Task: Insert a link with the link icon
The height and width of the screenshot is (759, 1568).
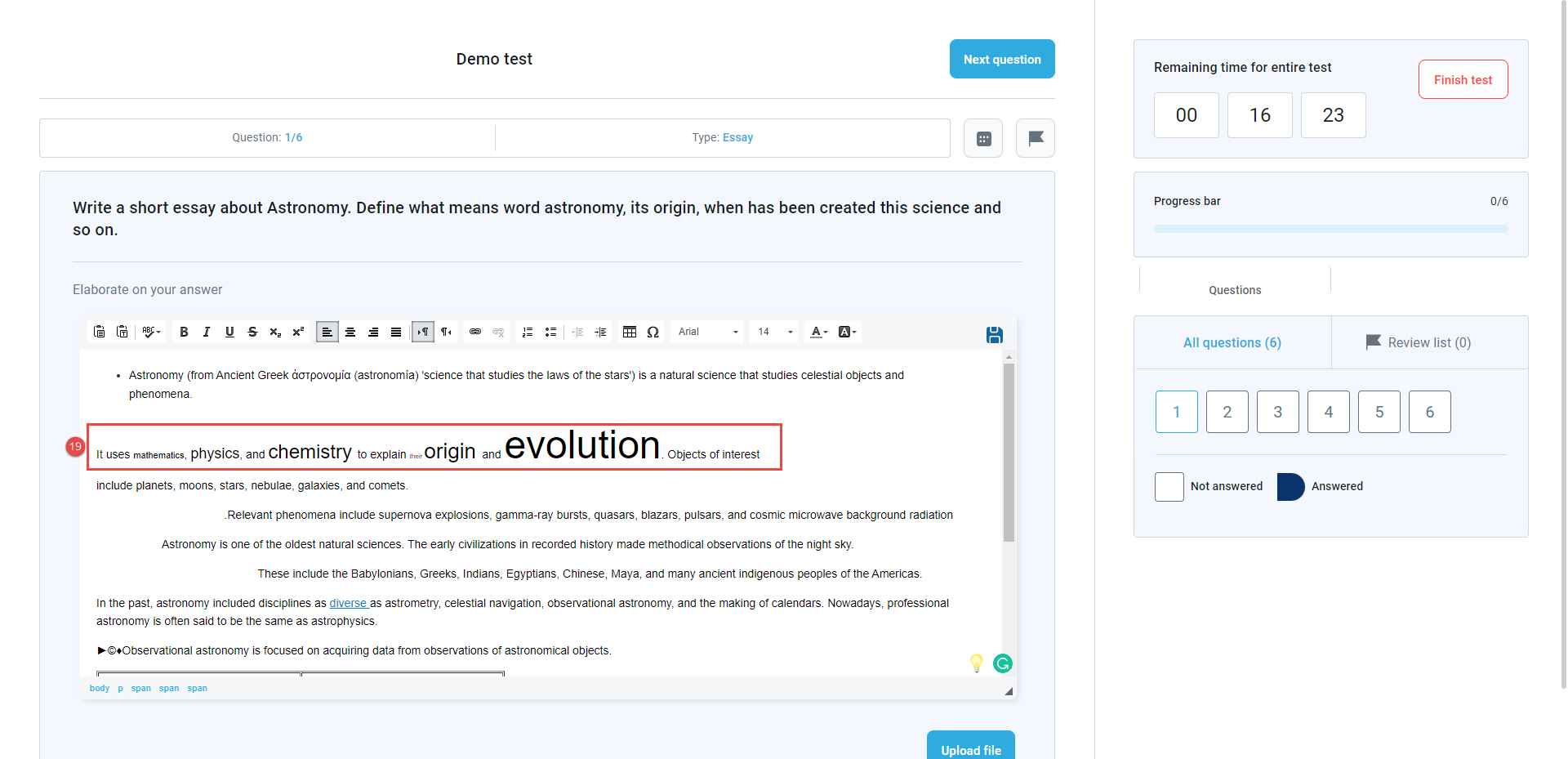Action: 475,332
